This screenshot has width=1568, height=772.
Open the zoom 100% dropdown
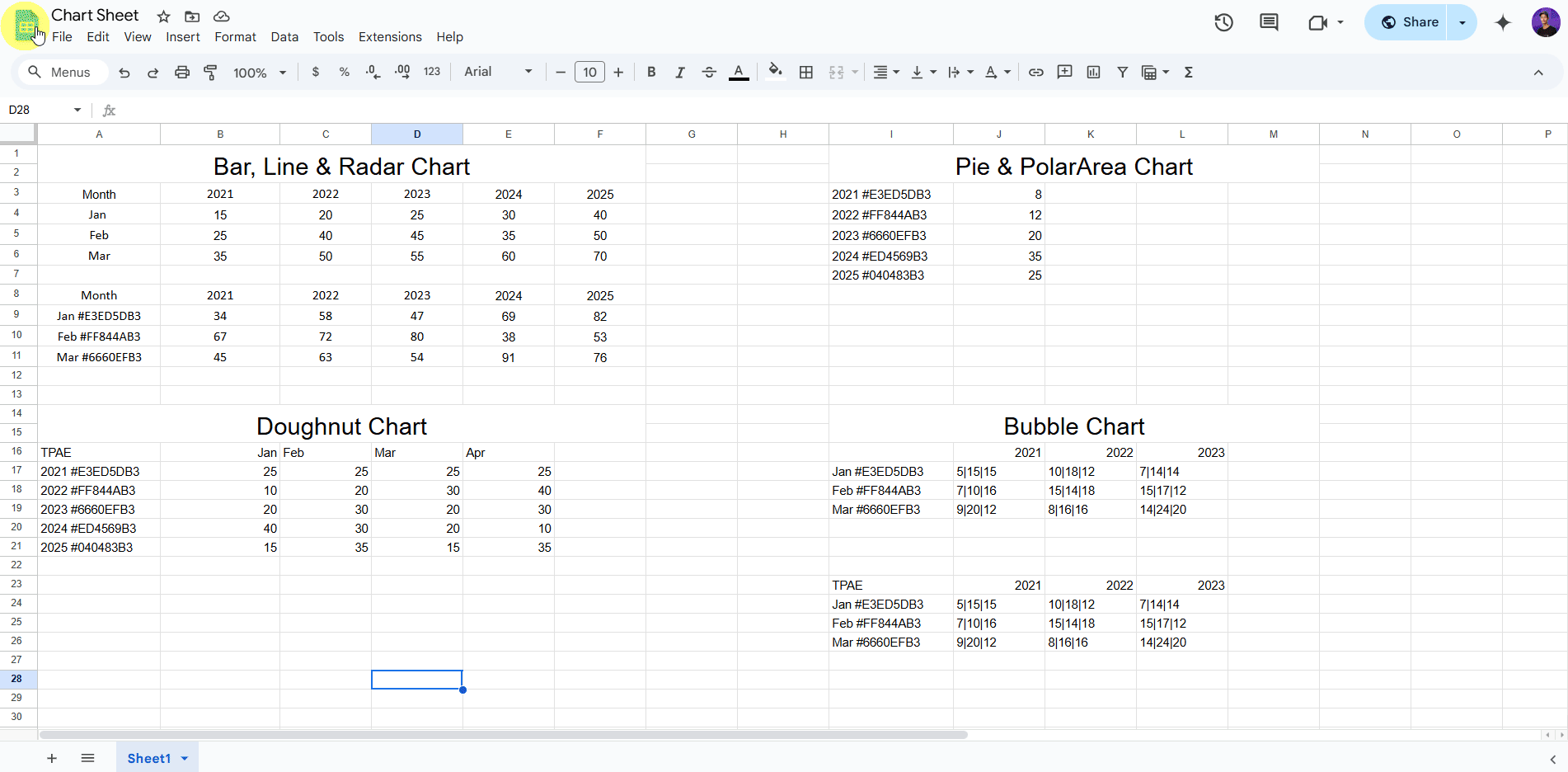(260, 73)
